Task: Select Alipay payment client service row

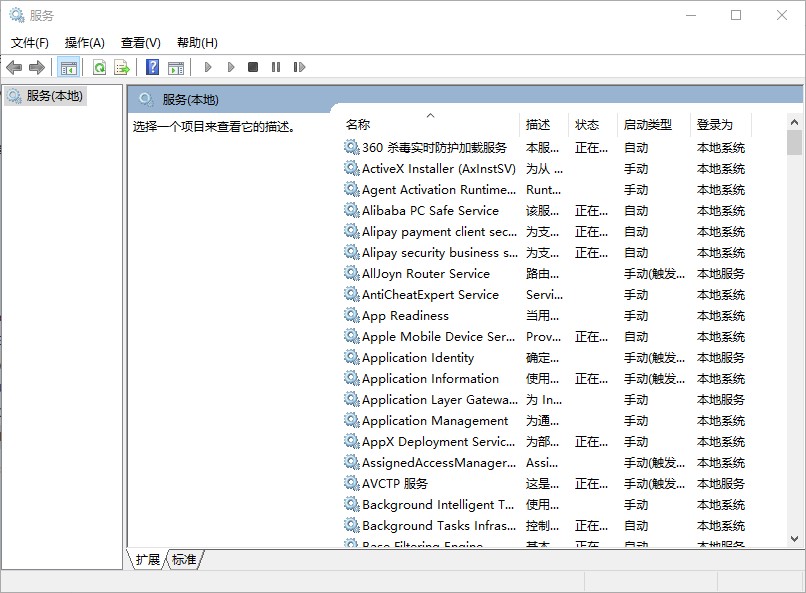Action: (545, 232)
